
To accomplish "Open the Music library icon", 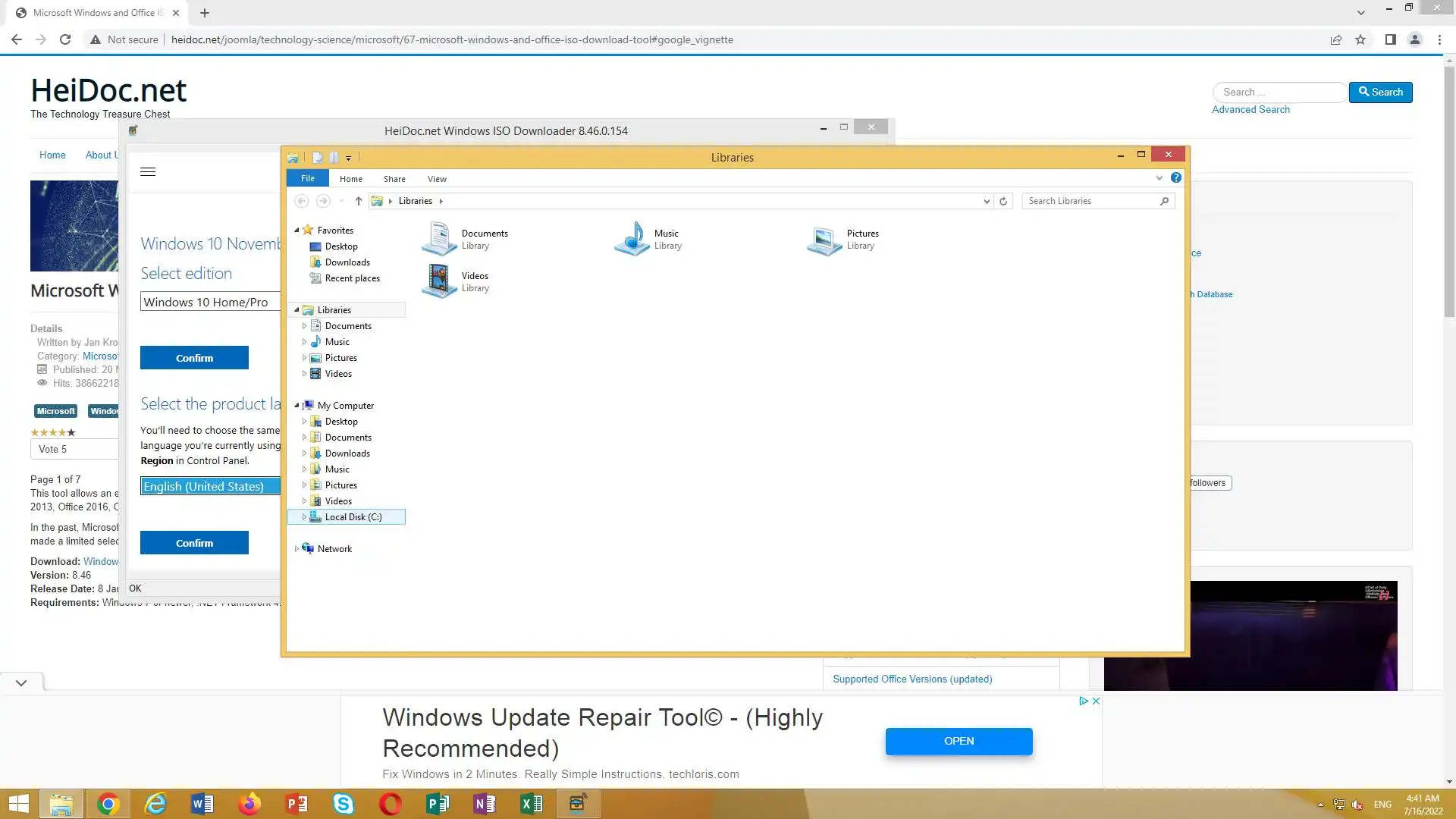I will 632,239.
